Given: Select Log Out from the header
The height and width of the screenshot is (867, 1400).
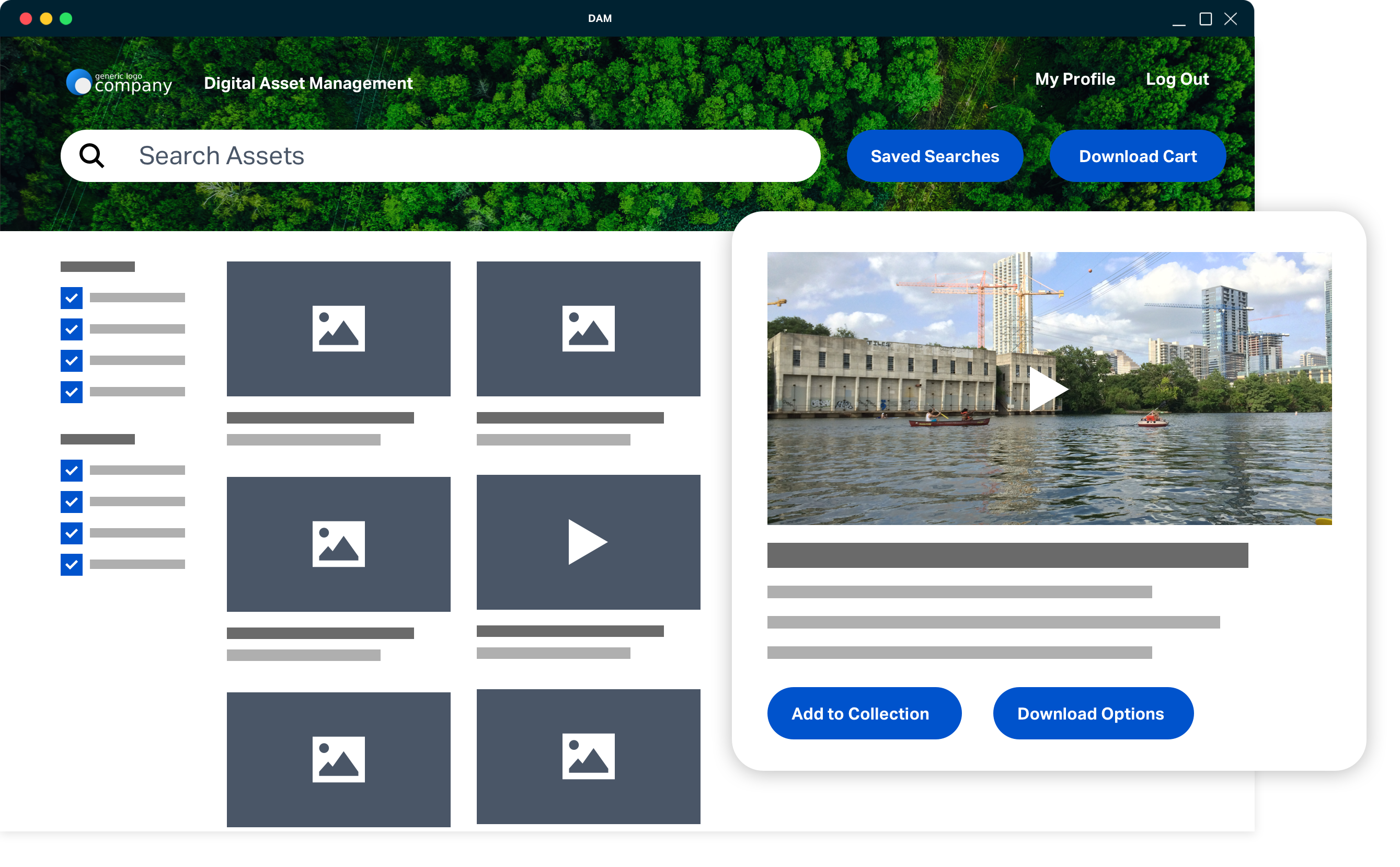Looking at the screenshot, I should pyautogui.click(x=1178, y=79).
